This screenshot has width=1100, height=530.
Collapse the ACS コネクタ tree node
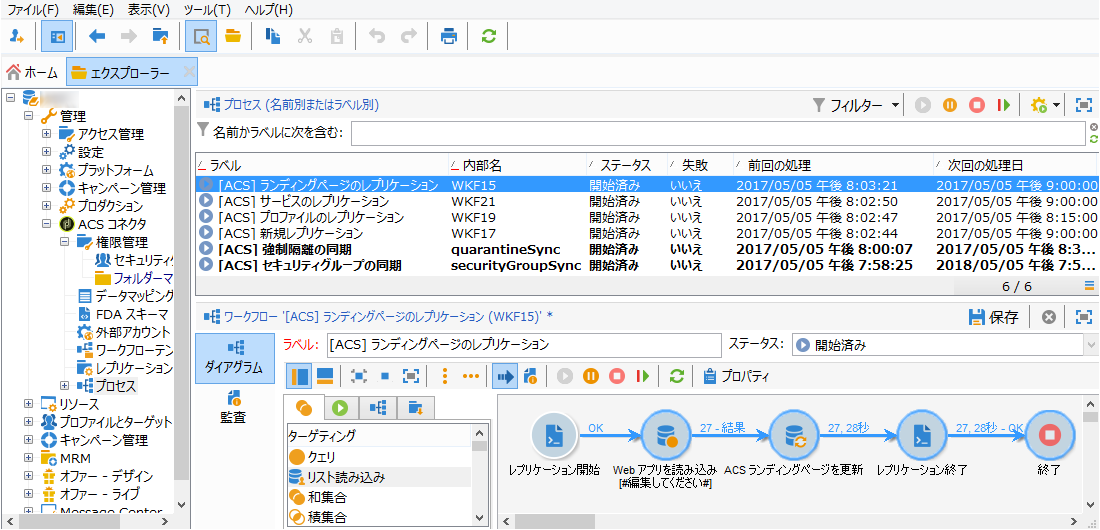pos(46,224)
